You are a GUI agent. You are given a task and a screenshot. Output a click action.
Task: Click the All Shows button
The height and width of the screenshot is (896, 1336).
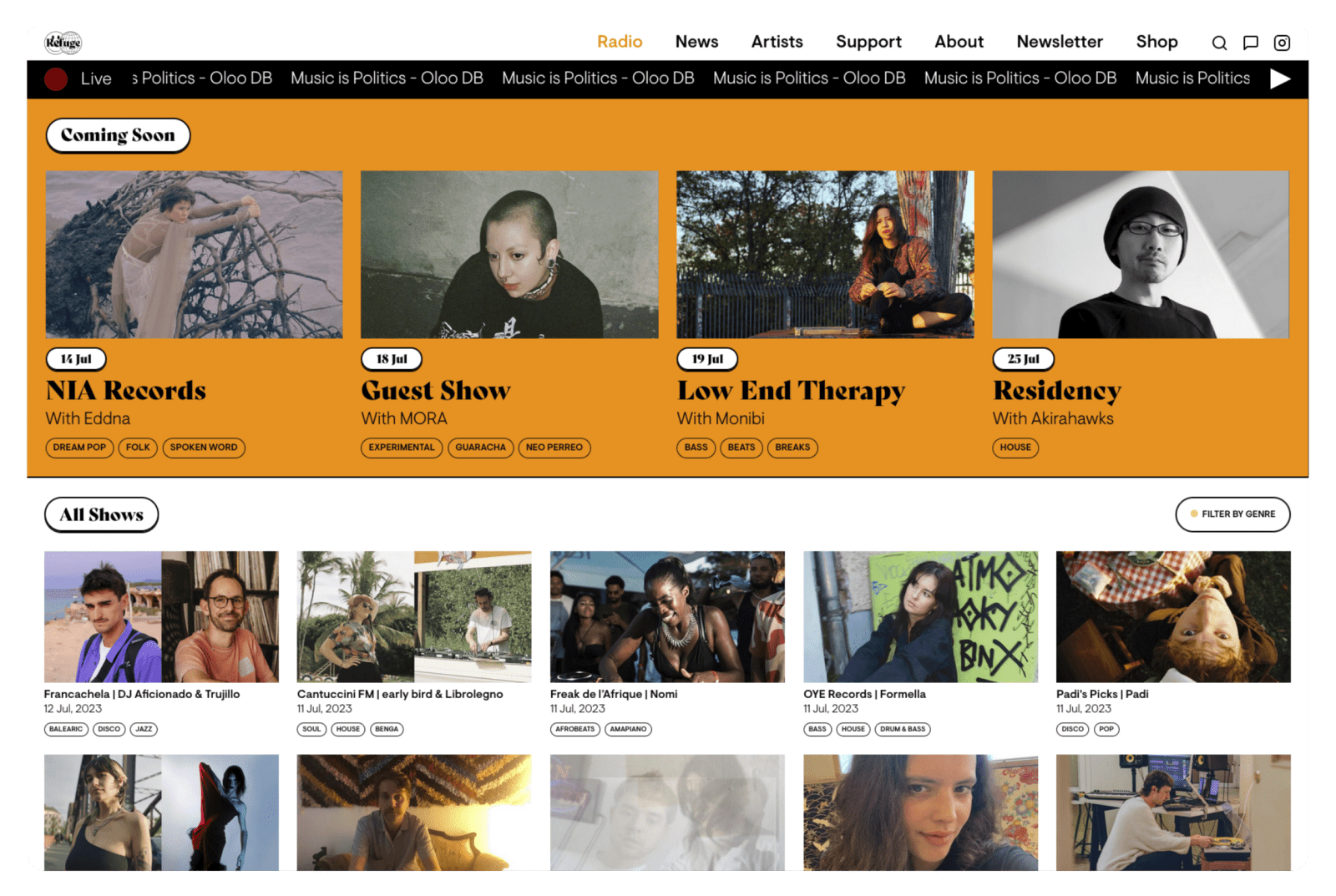pos(101,514)
